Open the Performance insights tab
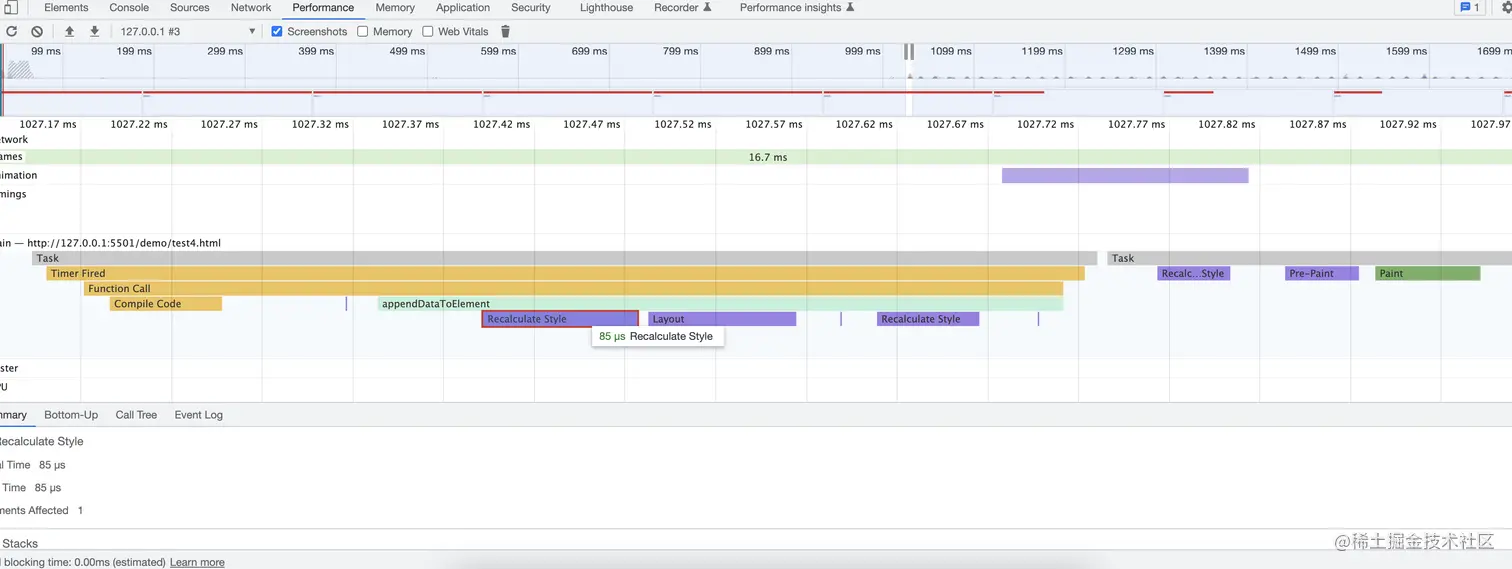Viewport: 1512px width, 569px height. 790,7
